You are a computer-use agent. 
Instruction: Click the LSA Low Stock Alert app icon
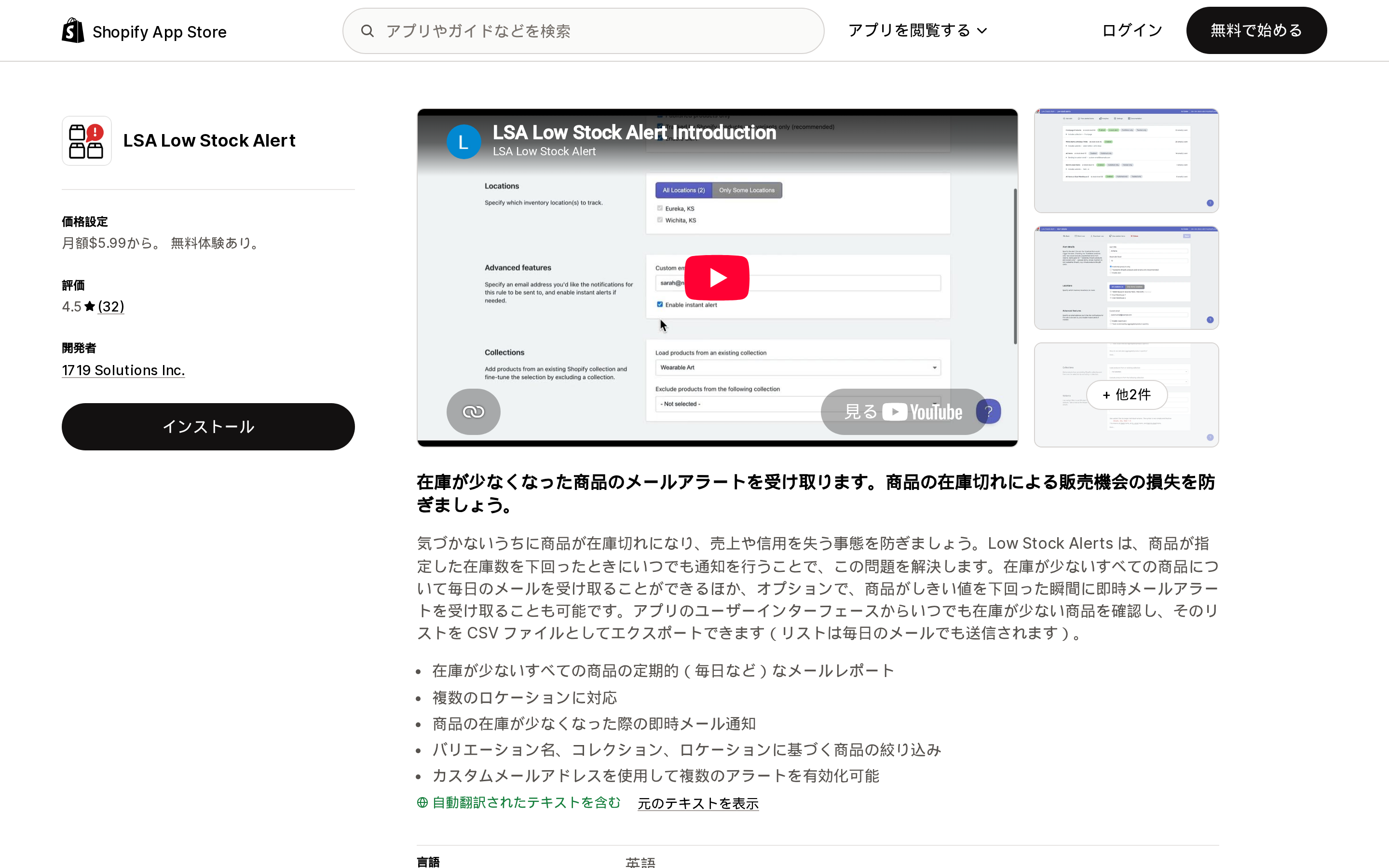point(87,141)
